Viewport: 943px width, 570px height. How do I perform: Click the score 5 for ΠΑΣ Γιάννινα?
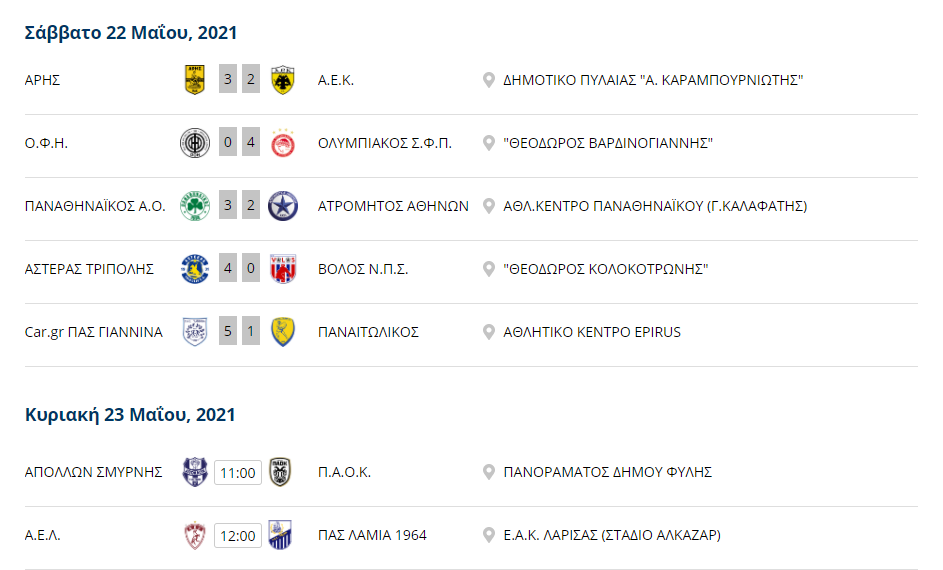click(x=228, y=331)
